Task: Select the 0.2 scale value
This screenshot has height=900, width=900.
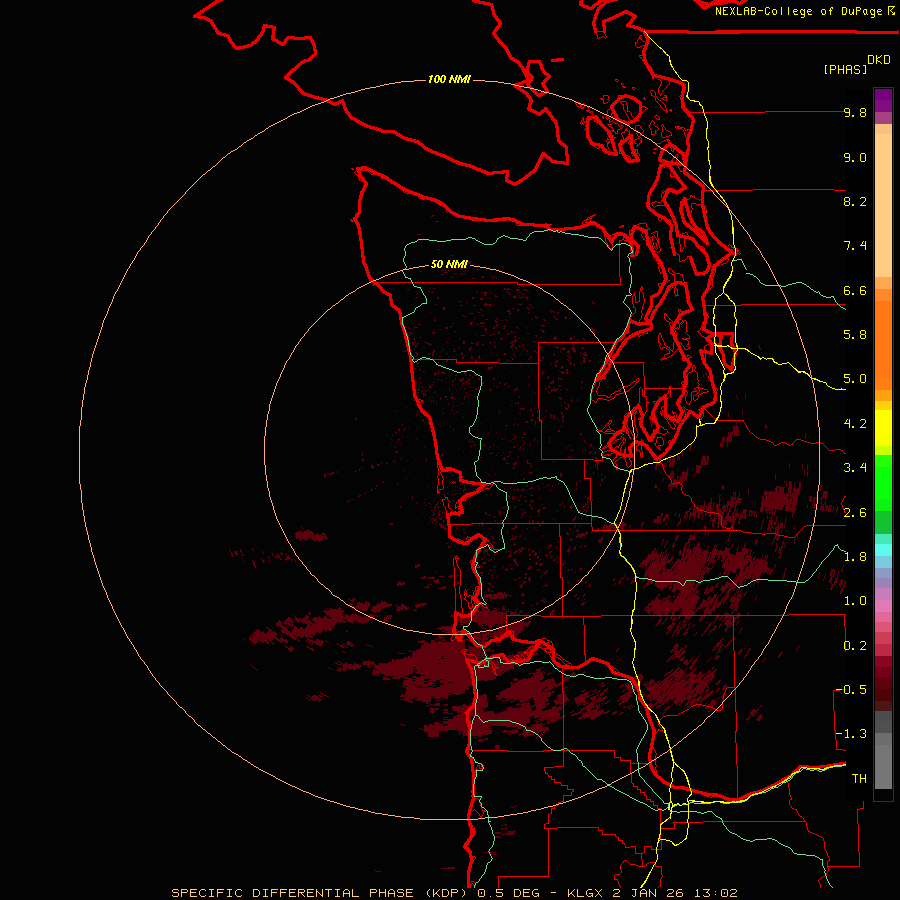Action: click(x=855, y=646)
